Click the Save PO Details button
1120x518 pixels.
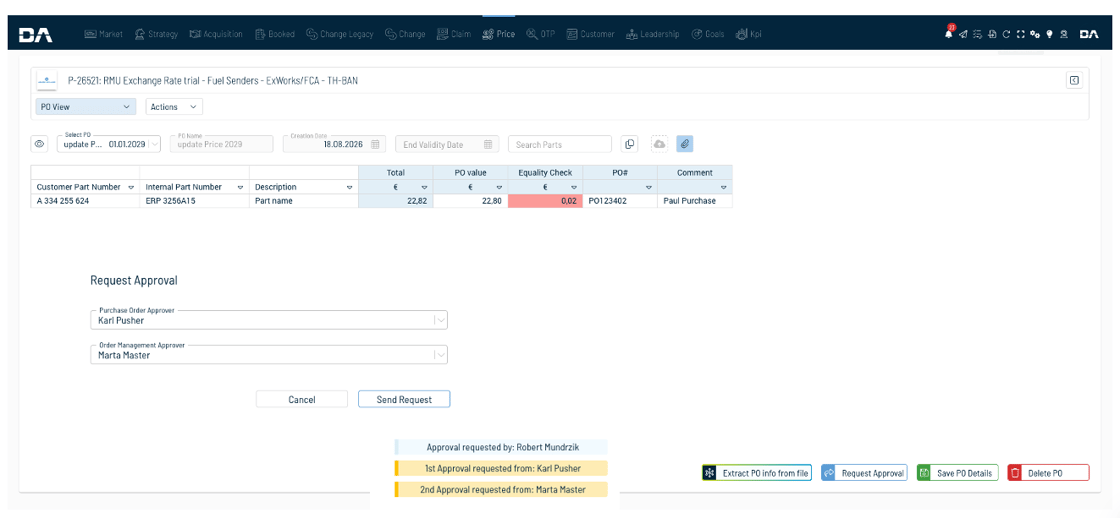point(957,473)
